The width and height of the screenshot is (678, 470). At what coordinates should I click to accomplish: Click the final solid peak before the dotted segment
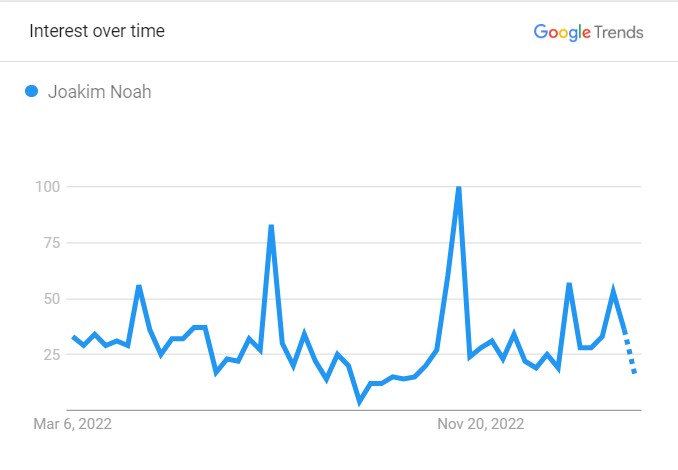613,288
